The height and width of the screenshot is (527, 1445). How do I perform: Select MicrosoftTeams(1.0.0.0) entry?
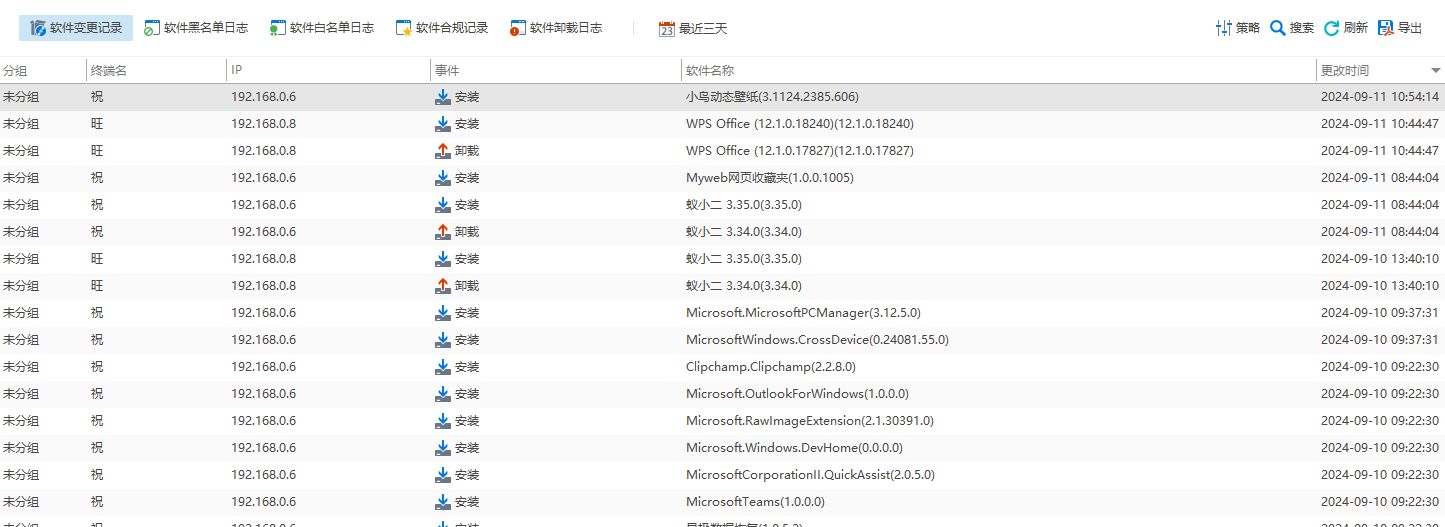[x=755, y=502]
